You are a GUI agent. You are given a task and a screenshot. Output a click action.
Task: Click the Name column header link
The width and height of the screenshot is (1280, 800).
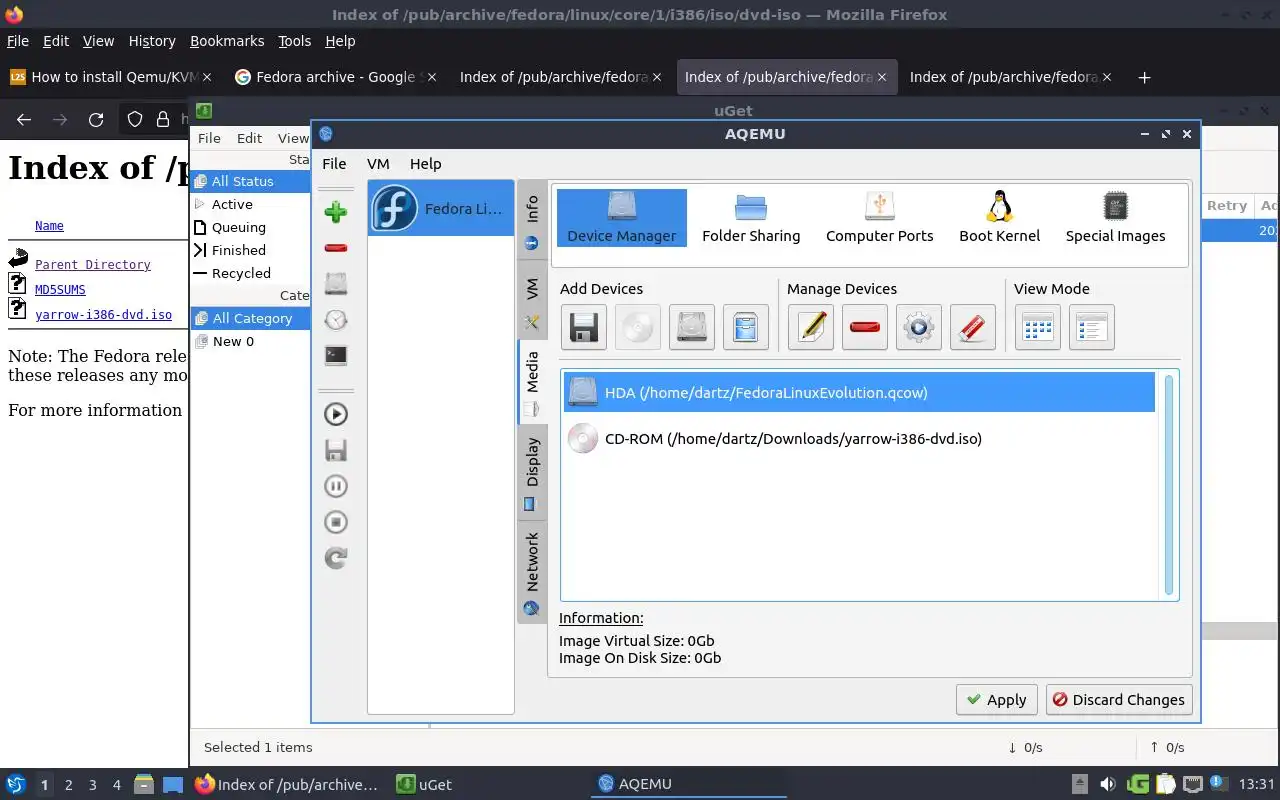pyautogui.click(x=49, y=226)
